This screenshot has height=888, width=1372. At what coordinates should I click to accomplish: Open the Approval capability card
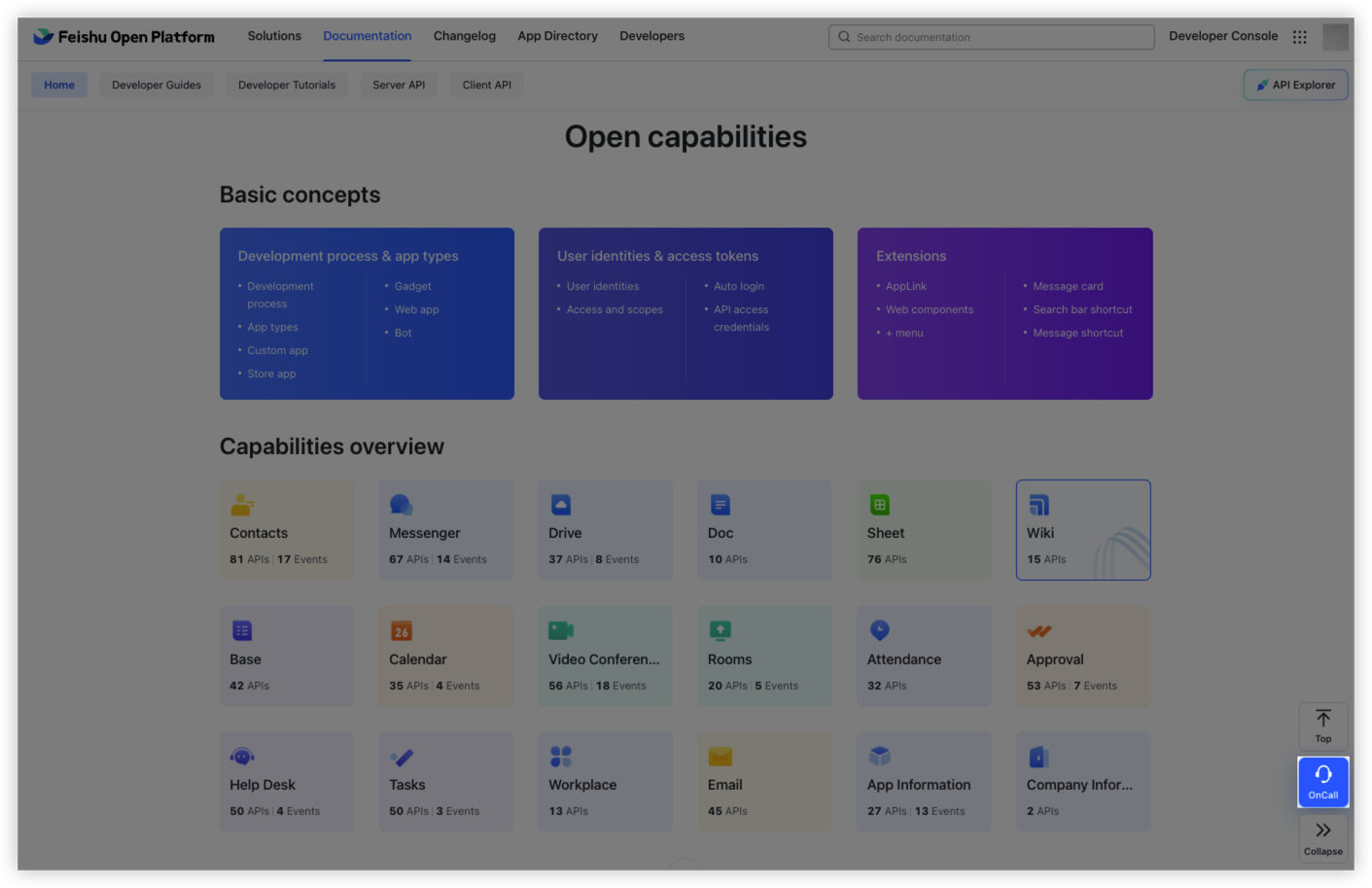[1082, 657]
